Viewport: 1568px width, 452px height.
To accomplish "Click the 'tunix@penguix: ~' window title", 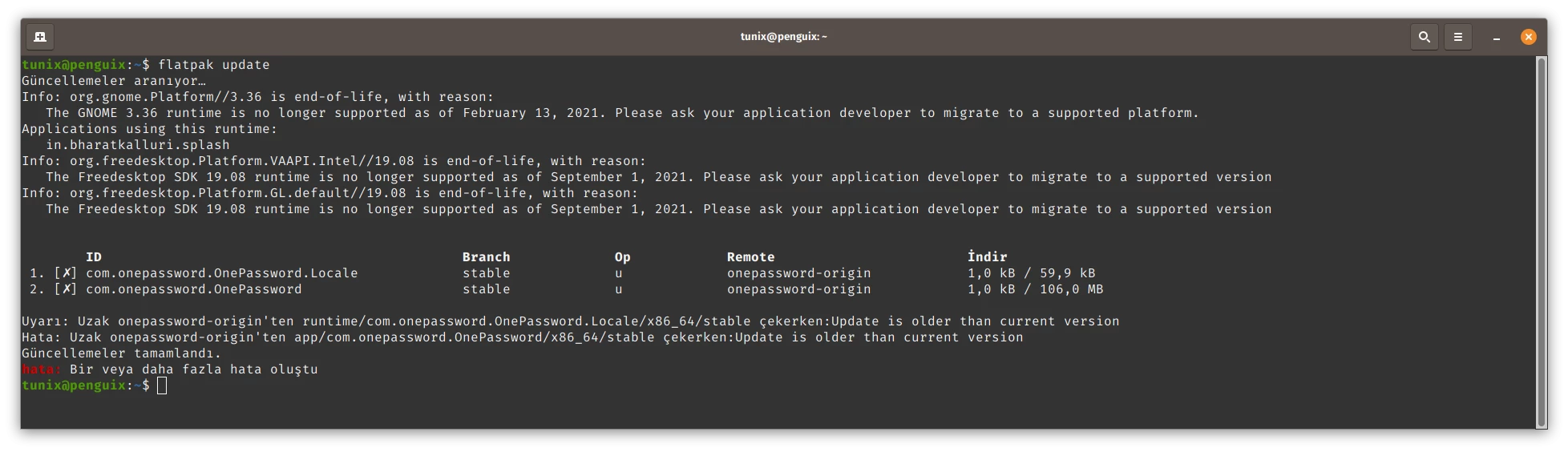I will (x=783, y=37).
